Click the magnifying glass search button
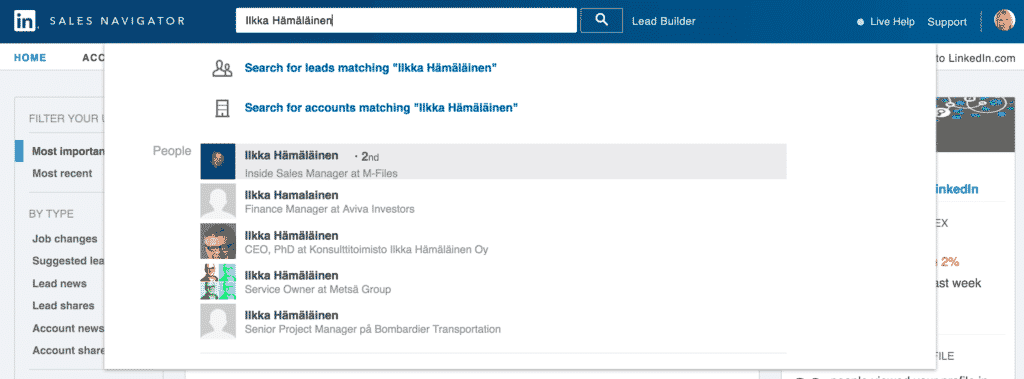This screenshot has height=379, width=1024. tap(601, 20)
